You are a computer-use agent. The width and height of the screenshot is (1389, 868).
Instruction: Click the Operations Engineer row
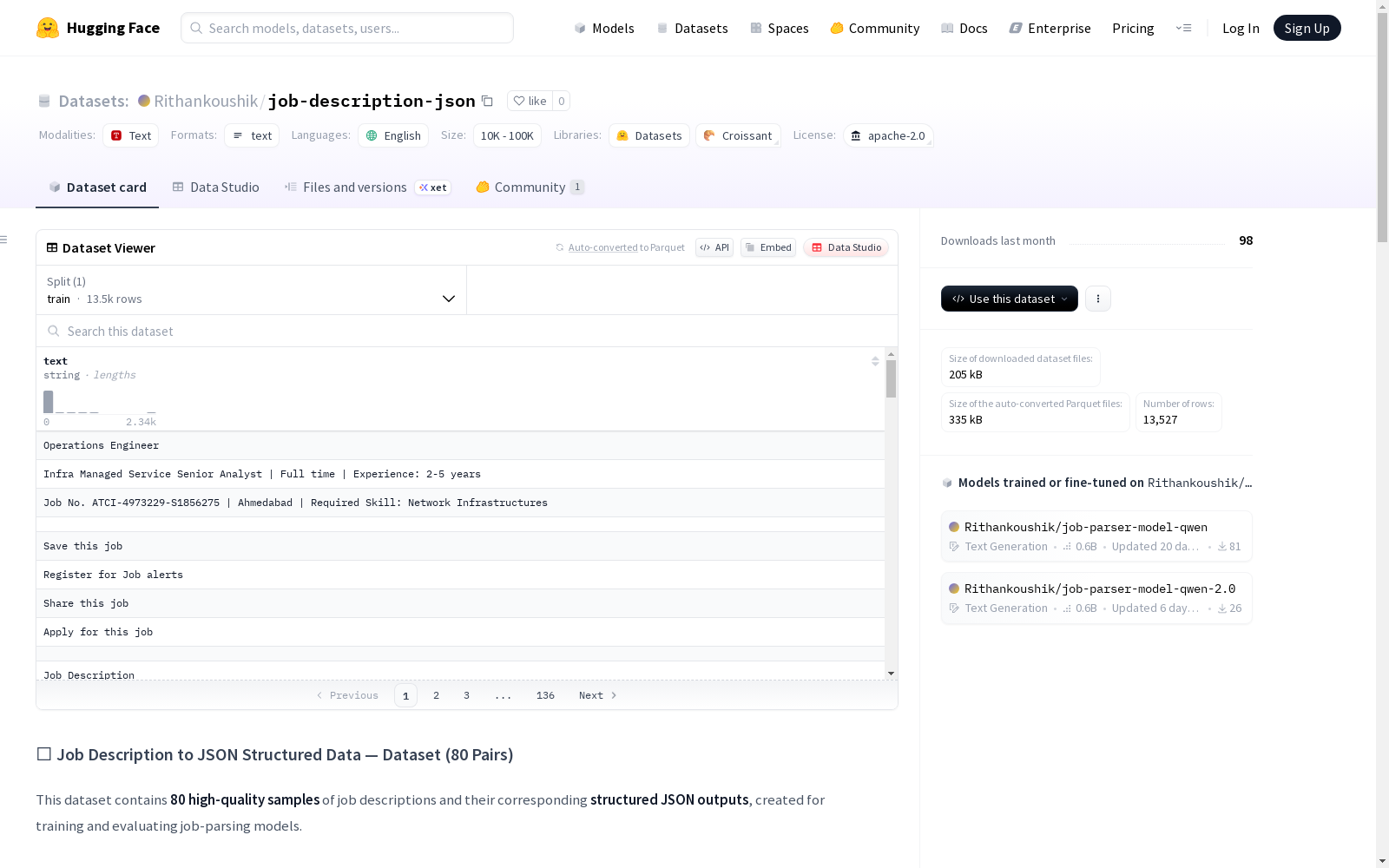click(460, 445)
